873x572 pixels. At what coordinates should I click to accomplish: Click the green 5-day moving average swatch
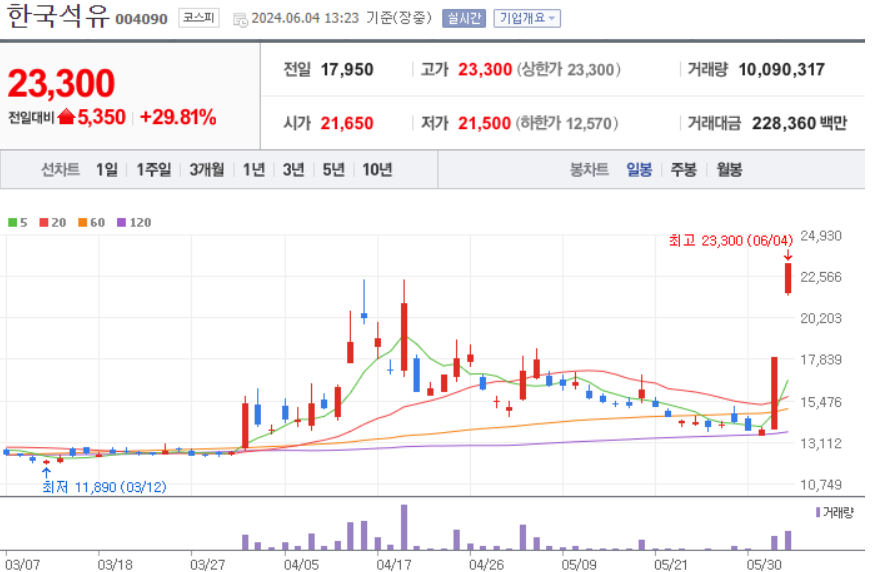(12, 222)
